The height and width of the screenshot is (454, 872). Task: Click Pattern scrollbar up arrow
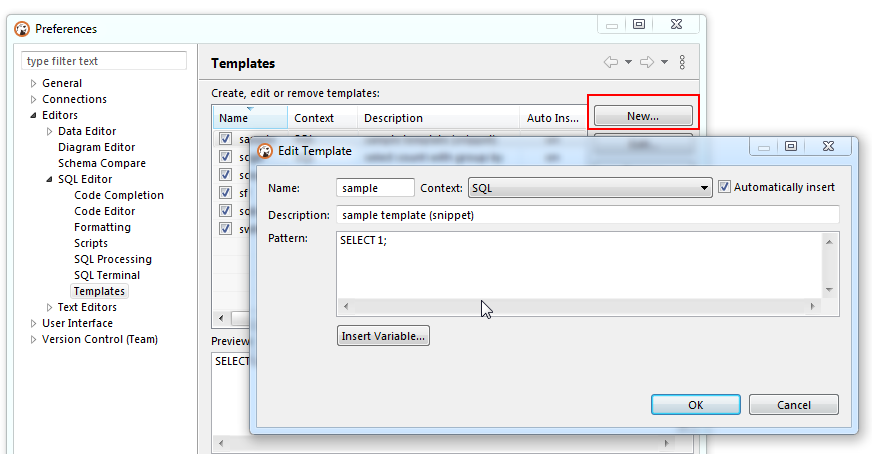(x=829, y=241)
